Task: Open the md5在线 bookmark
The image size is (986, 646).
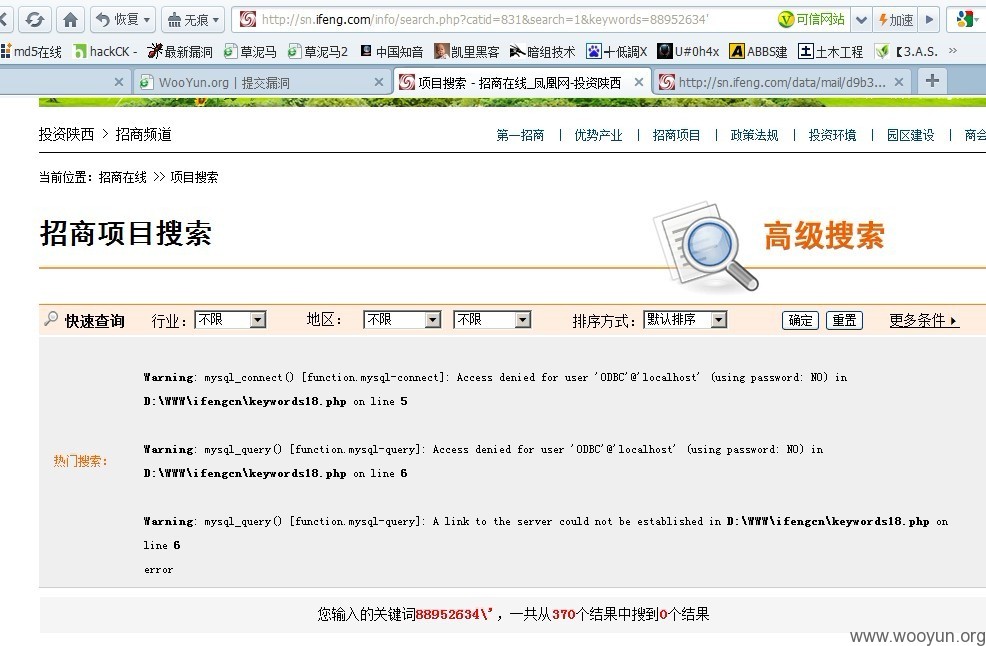Action: 31,52
